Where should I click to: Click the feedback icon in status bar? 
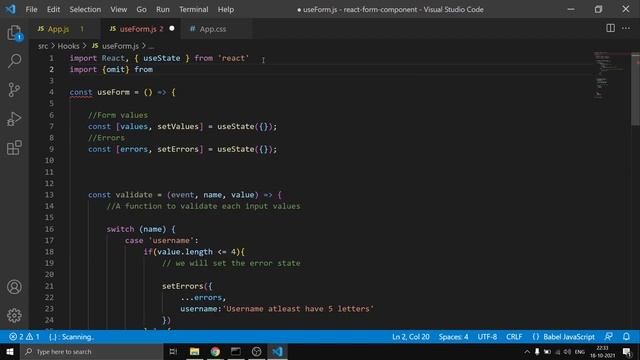(608, 337)
